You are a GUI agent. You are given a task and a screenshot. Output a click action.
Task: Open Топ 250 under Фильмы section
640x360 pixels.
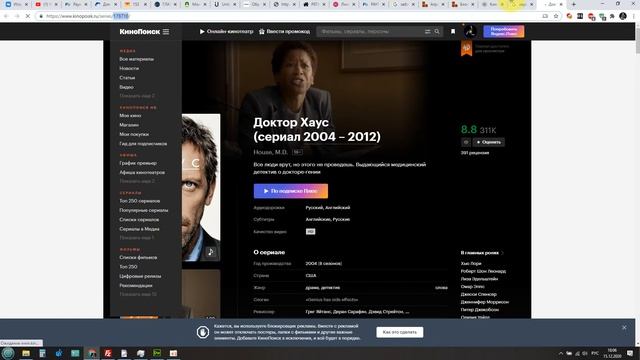128,267
